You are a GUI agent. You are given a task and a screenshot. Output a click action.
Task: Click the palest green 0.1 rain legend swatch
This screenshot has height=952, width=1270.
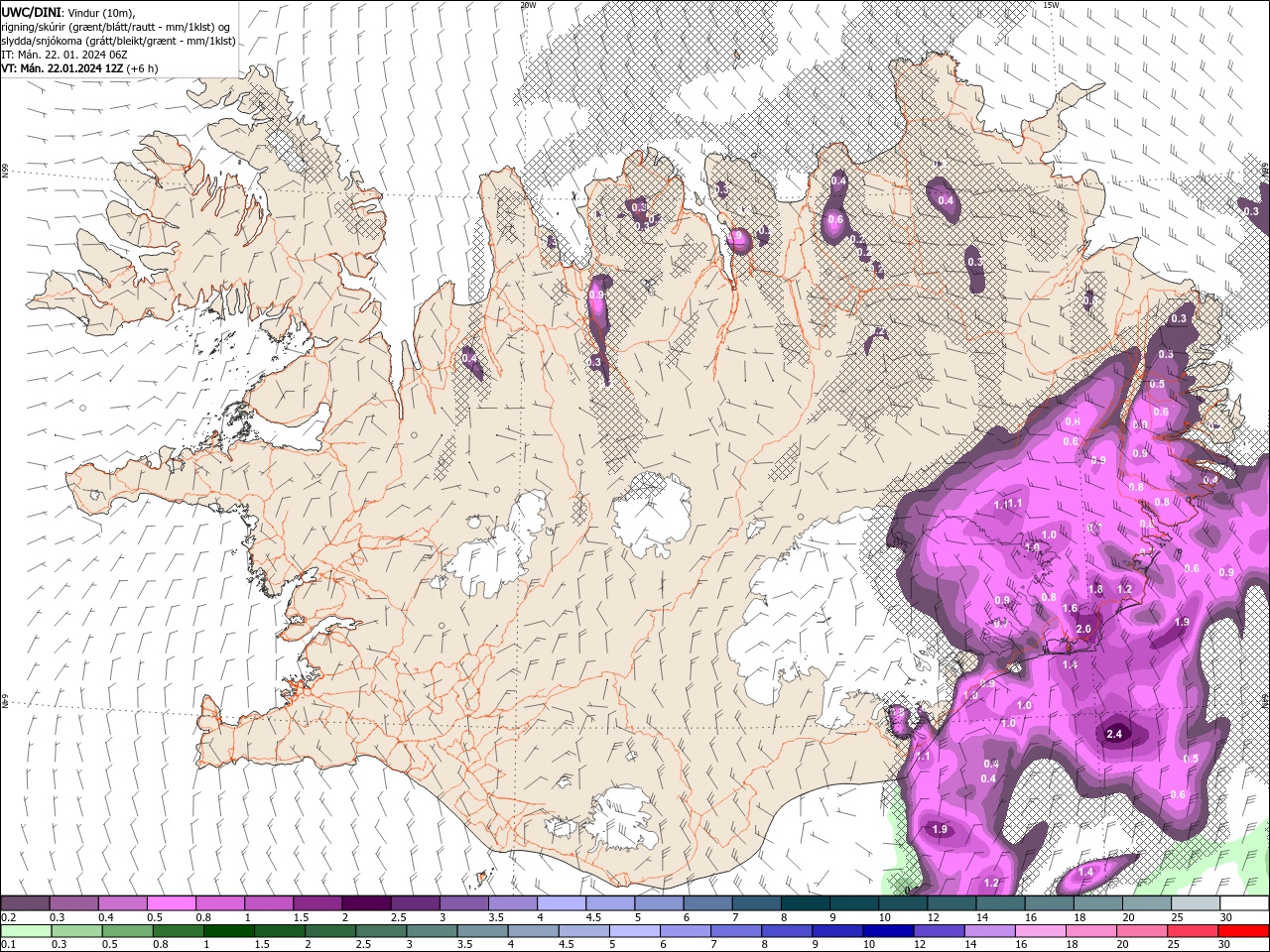[25, 931]
